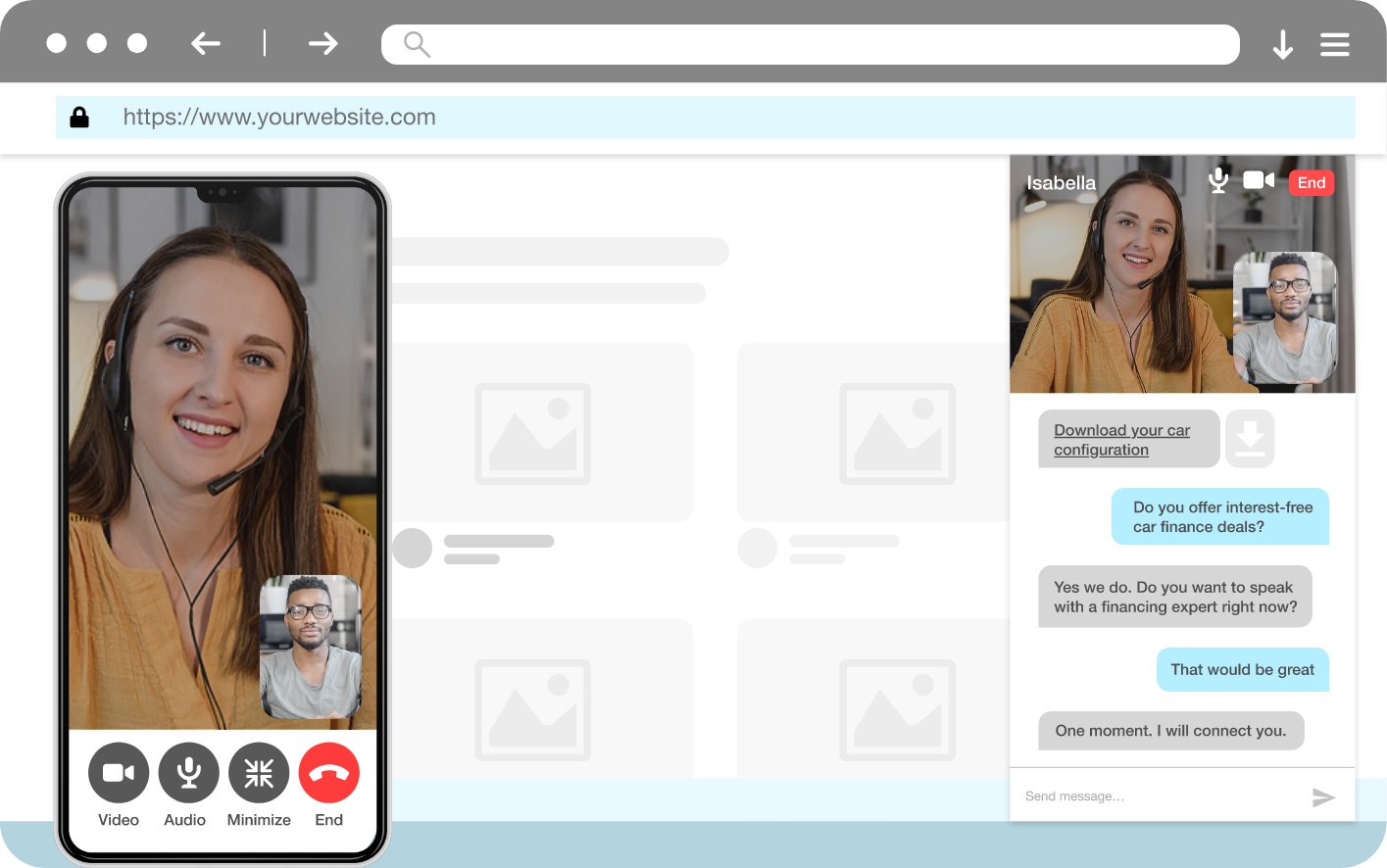Tap self-view thumbnail on the phone
The height and width of the screenshot is (868, 1387).
click(x=311, y=647)
